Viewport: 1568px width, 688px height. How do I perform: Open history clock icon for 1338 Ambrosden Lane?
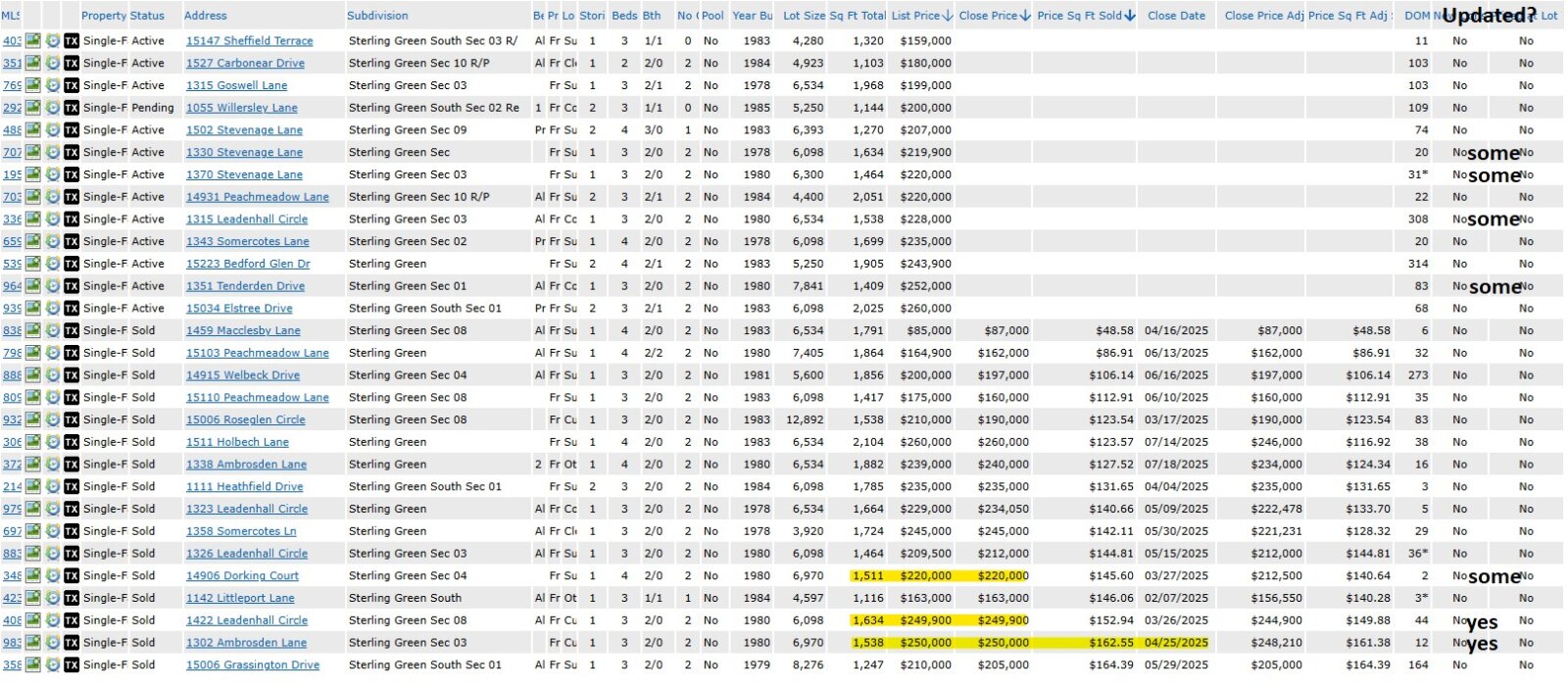[x=52, y=465]
